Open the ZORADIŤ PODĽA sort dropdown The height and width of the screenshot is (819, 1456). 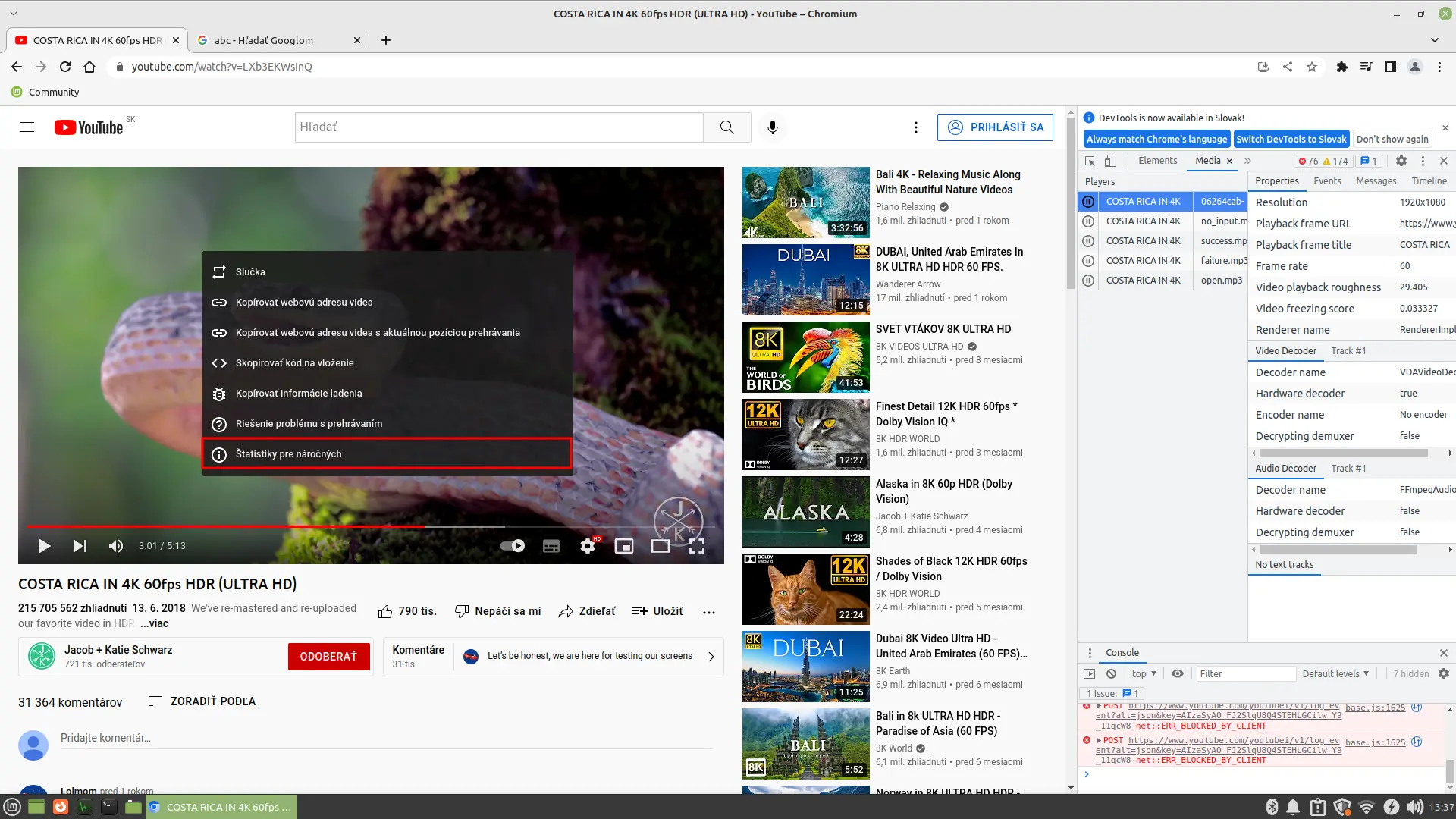(x=202, y=701)
